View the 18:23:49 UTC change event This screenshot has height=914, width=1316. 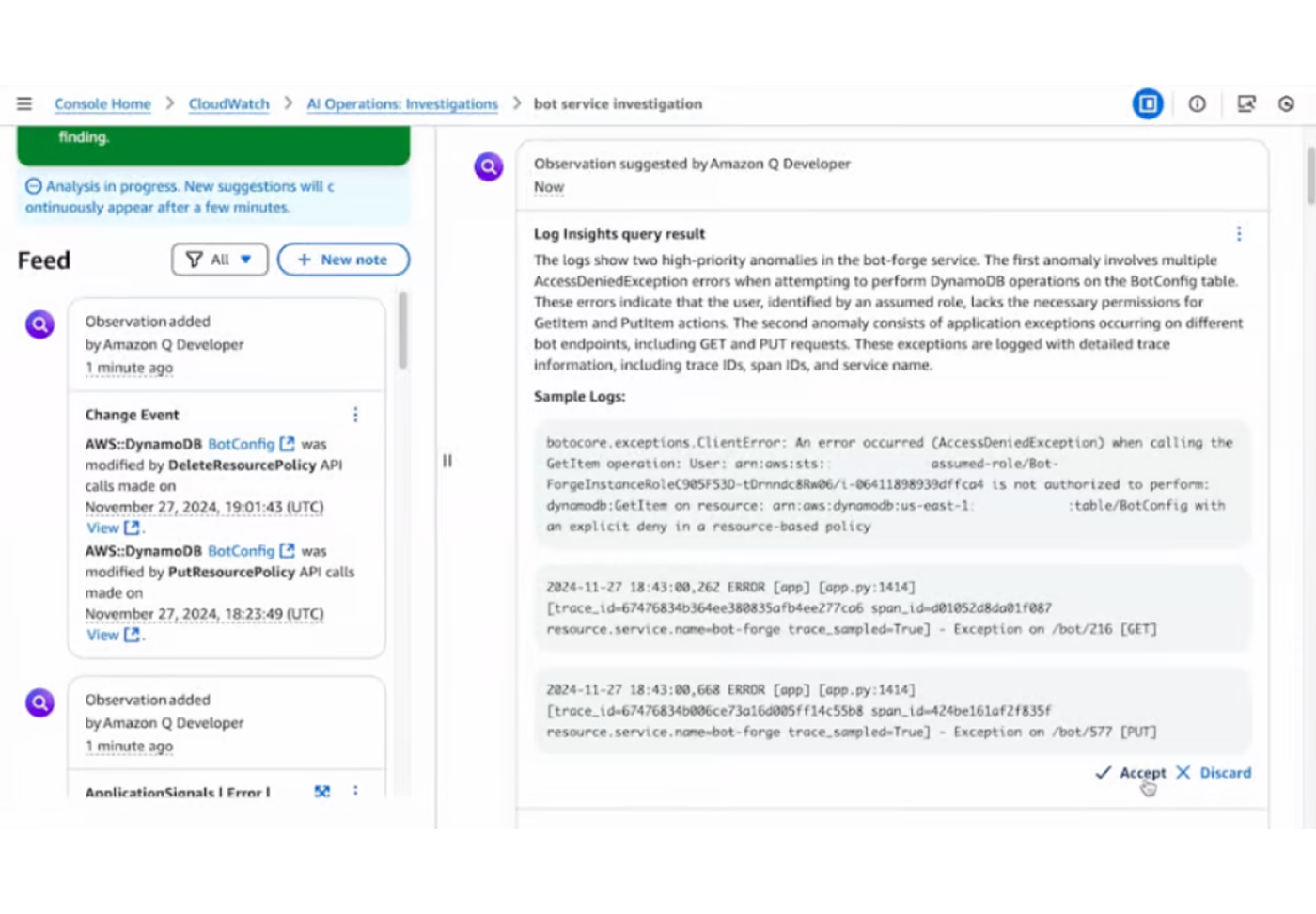(x=113, y=635)
